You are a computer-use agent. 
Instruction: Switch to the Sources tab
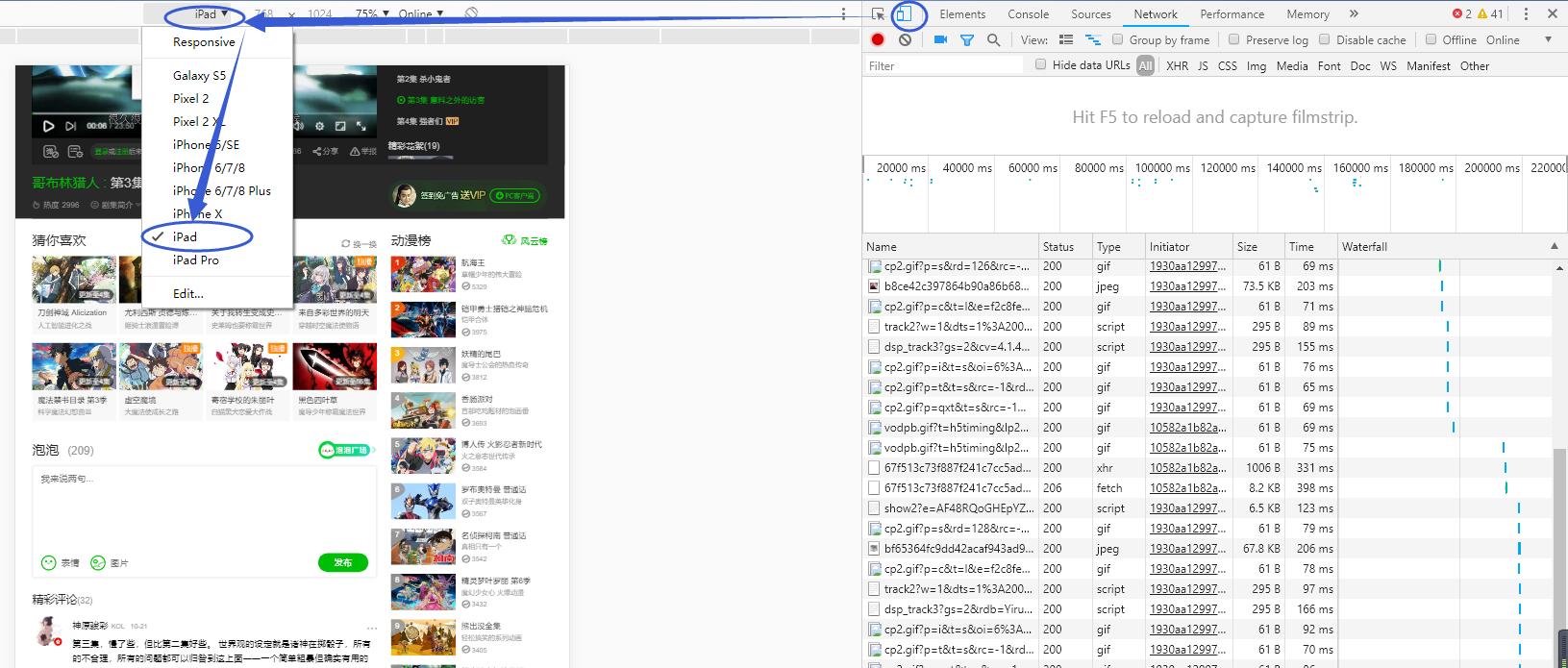click(x=1091, y=14)
